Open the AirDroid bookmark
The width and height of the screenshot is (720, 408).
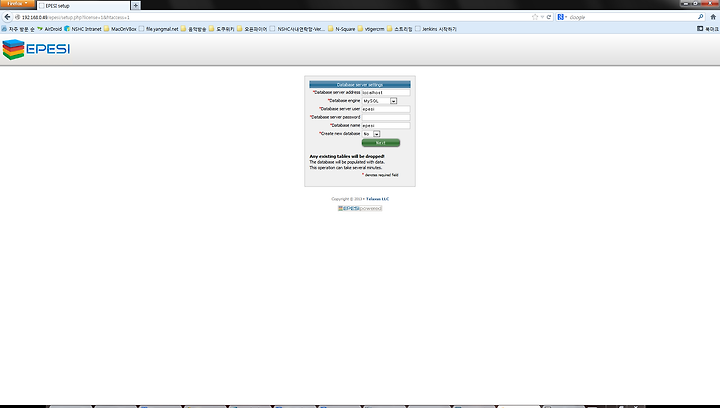pos(49,28)
